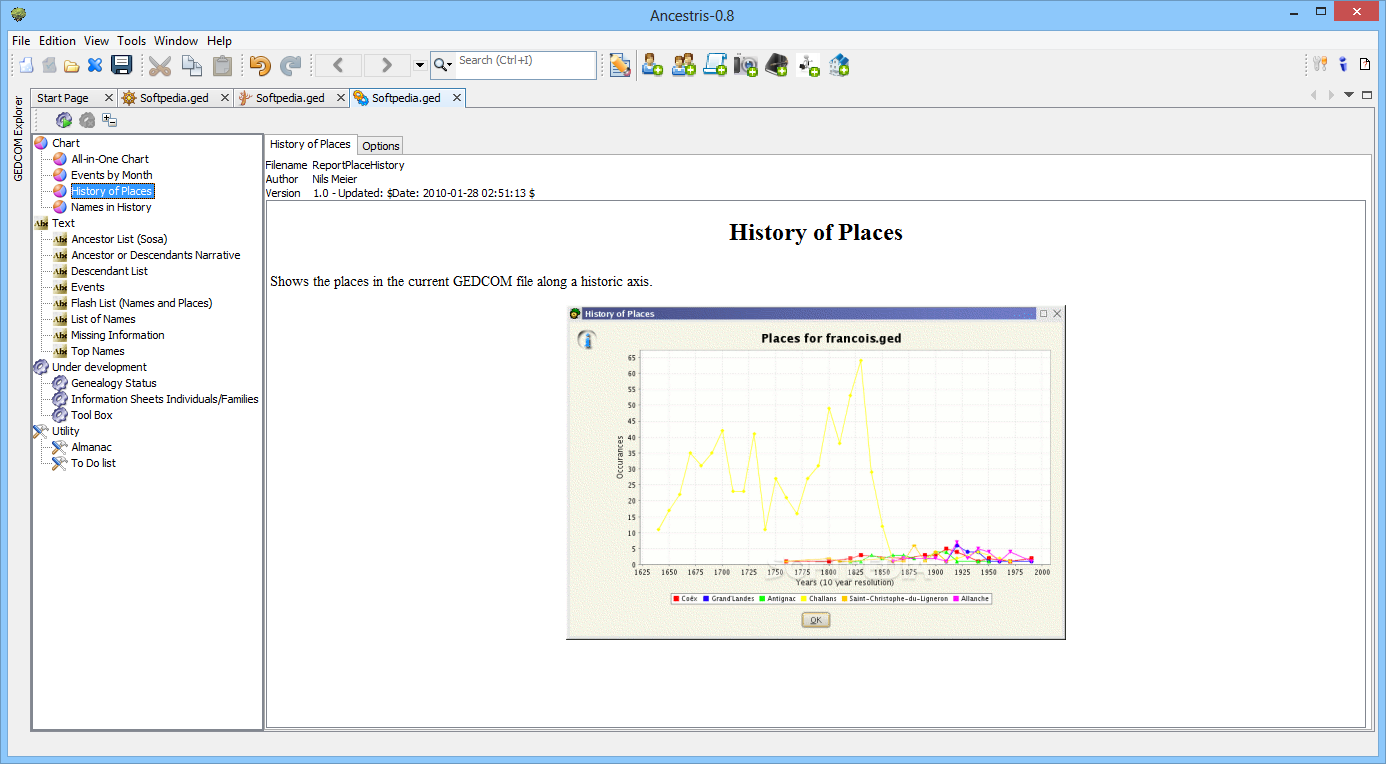The height and width of the screenshot is (764, 1386).
Task: Collapse the Chart tree category
Action: tap(57, 143)
